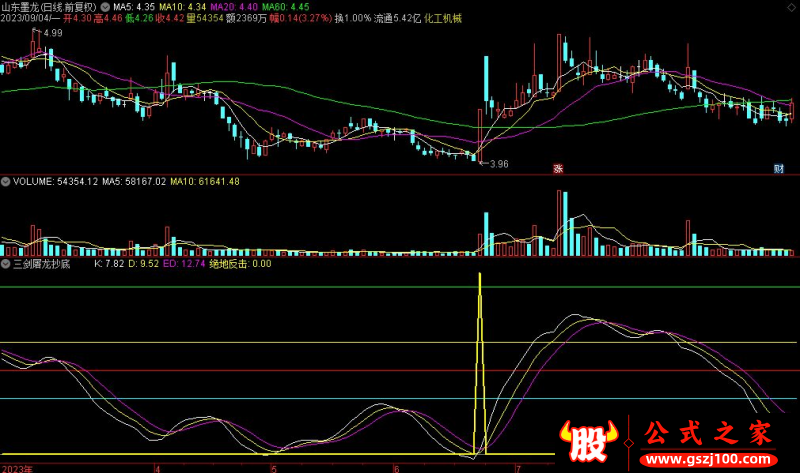Select the 2023年 timeline label

click(17, 467)
